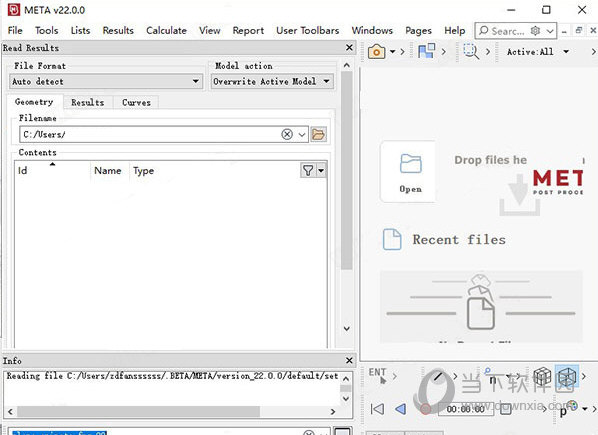598x435 pixels.
Task: Select the zoom-area magnifier tool
Action: coord(471,51)
